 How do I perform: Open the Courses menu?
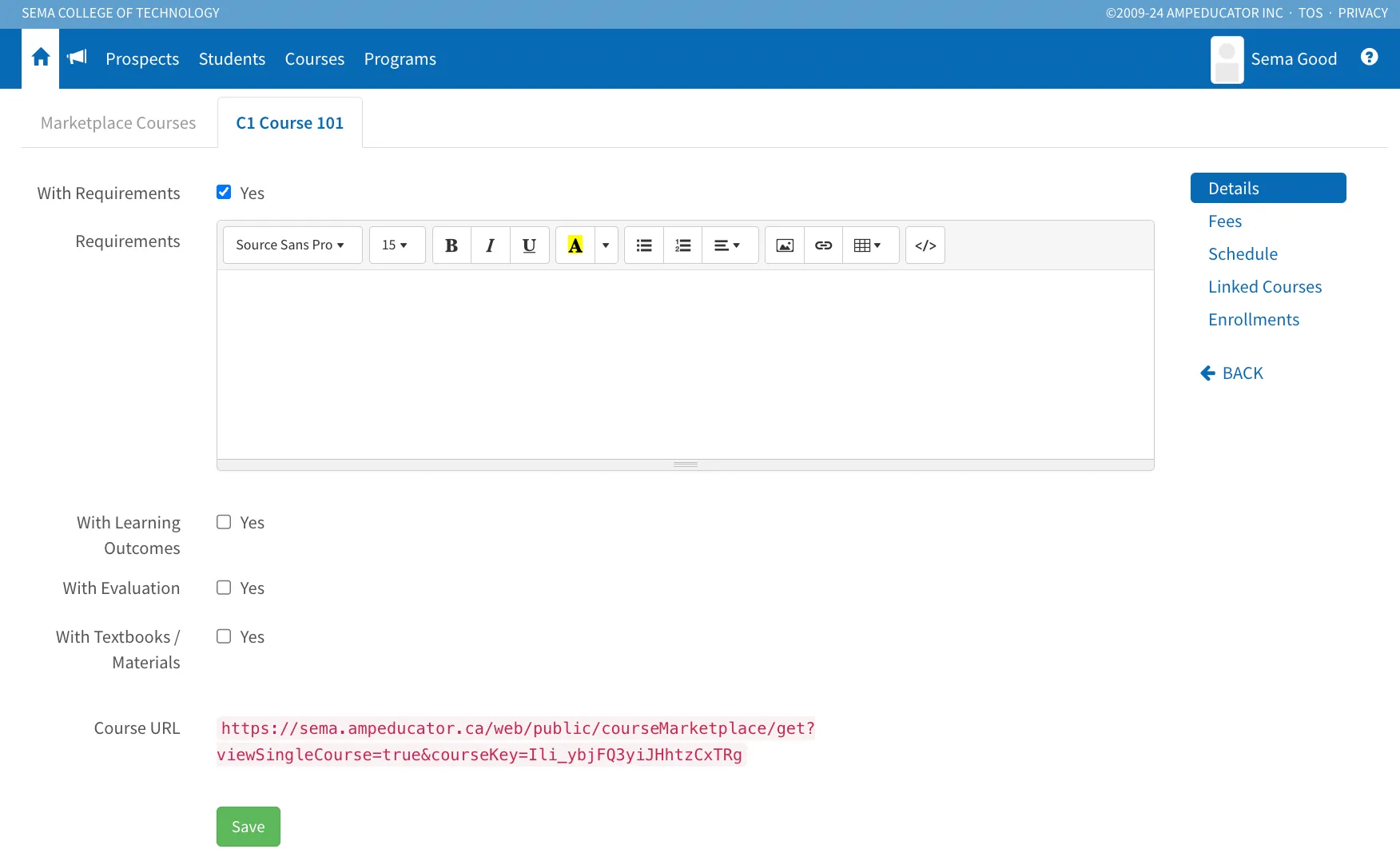pos(315,59)
